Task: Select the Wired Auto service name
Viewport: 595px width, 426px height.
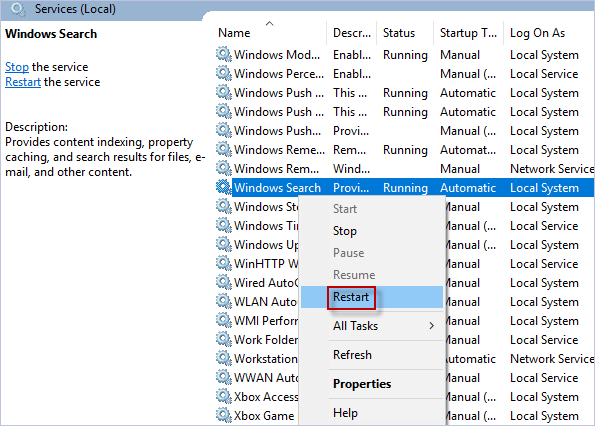Action: [x=266, y=283]
